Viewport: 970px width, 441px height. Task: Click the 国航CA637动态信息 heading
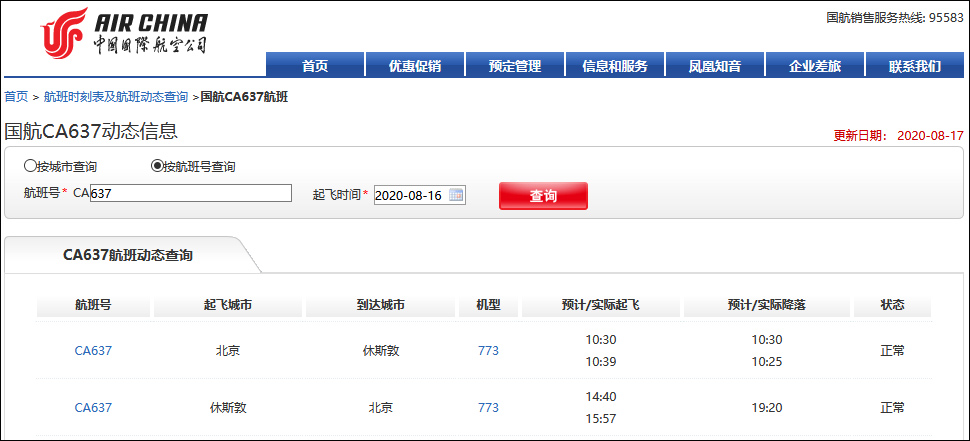point(91,131)
